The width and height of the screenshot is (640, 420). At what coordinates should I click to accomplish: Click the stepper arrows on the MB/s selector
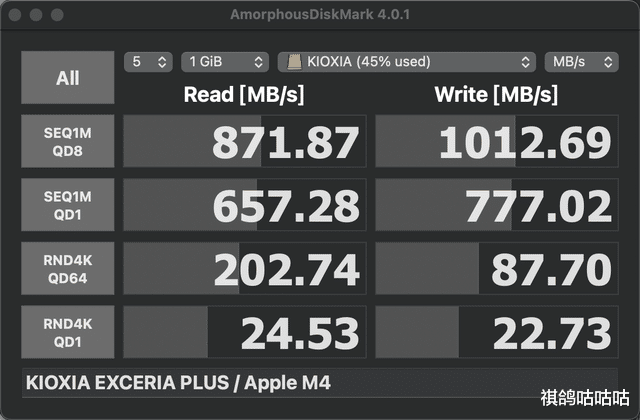click(x=608, y=62)
